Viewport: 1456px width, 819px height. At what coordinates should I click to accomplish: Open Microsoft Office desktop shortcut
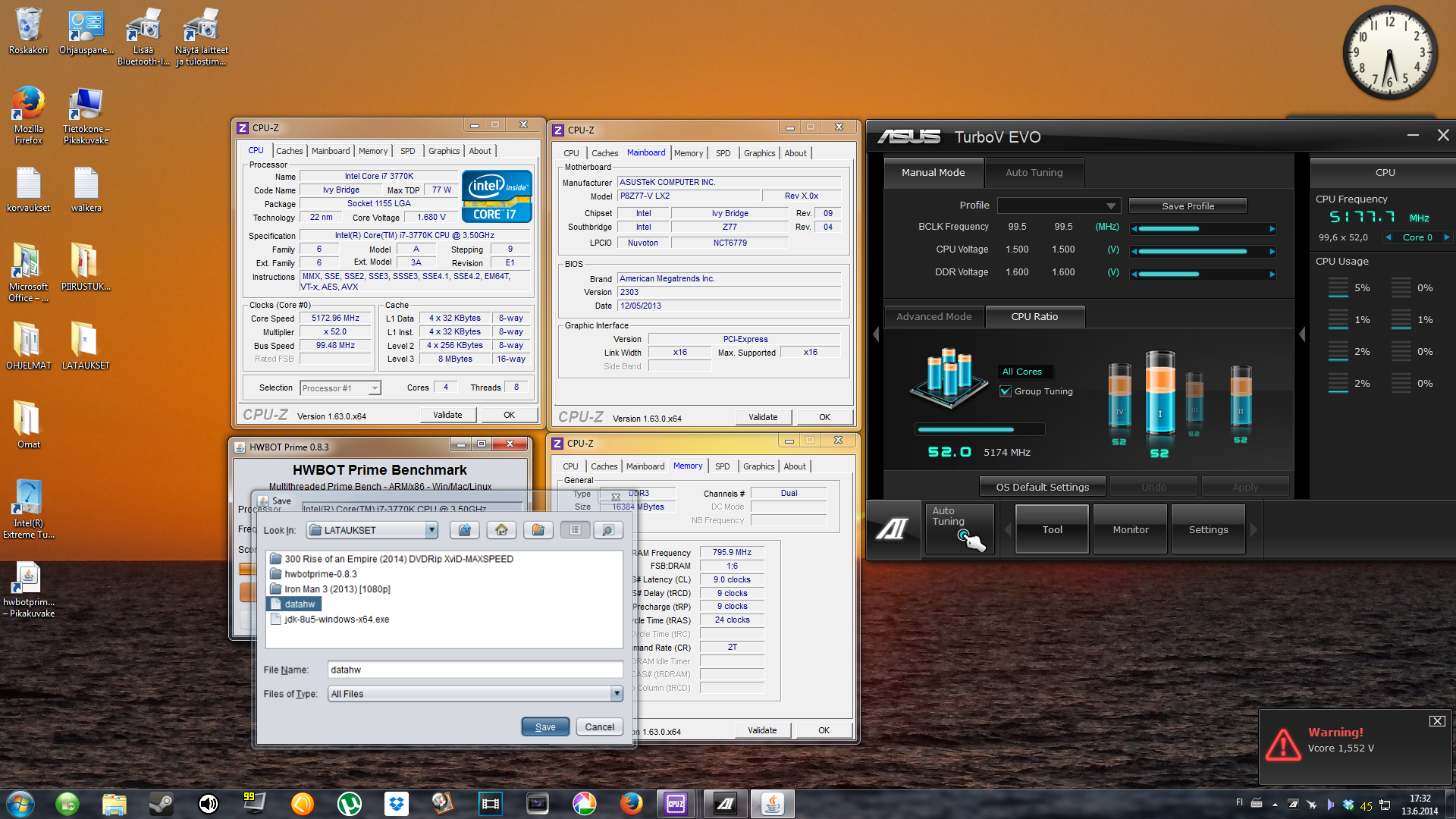[x=28, y=272]
